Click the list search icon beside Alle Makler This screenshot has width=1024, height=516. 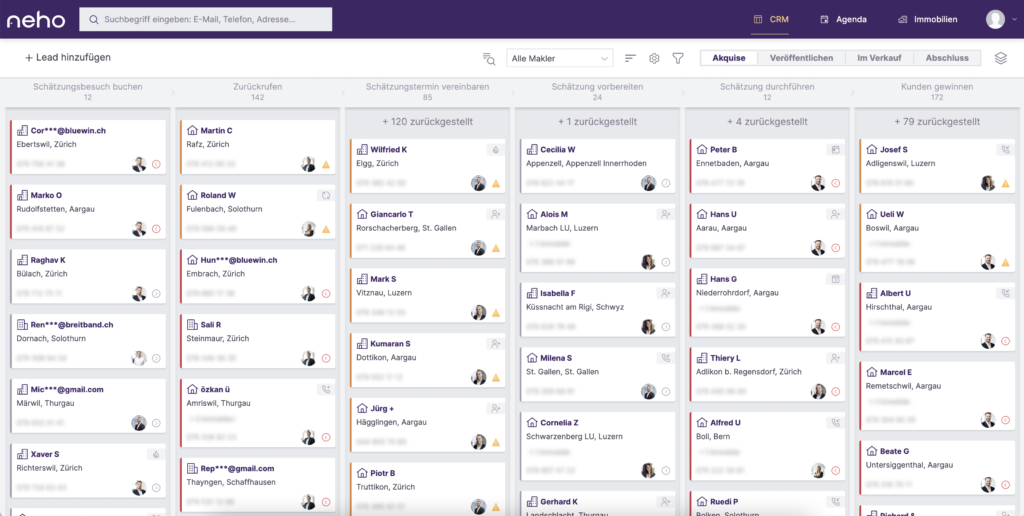489,58
